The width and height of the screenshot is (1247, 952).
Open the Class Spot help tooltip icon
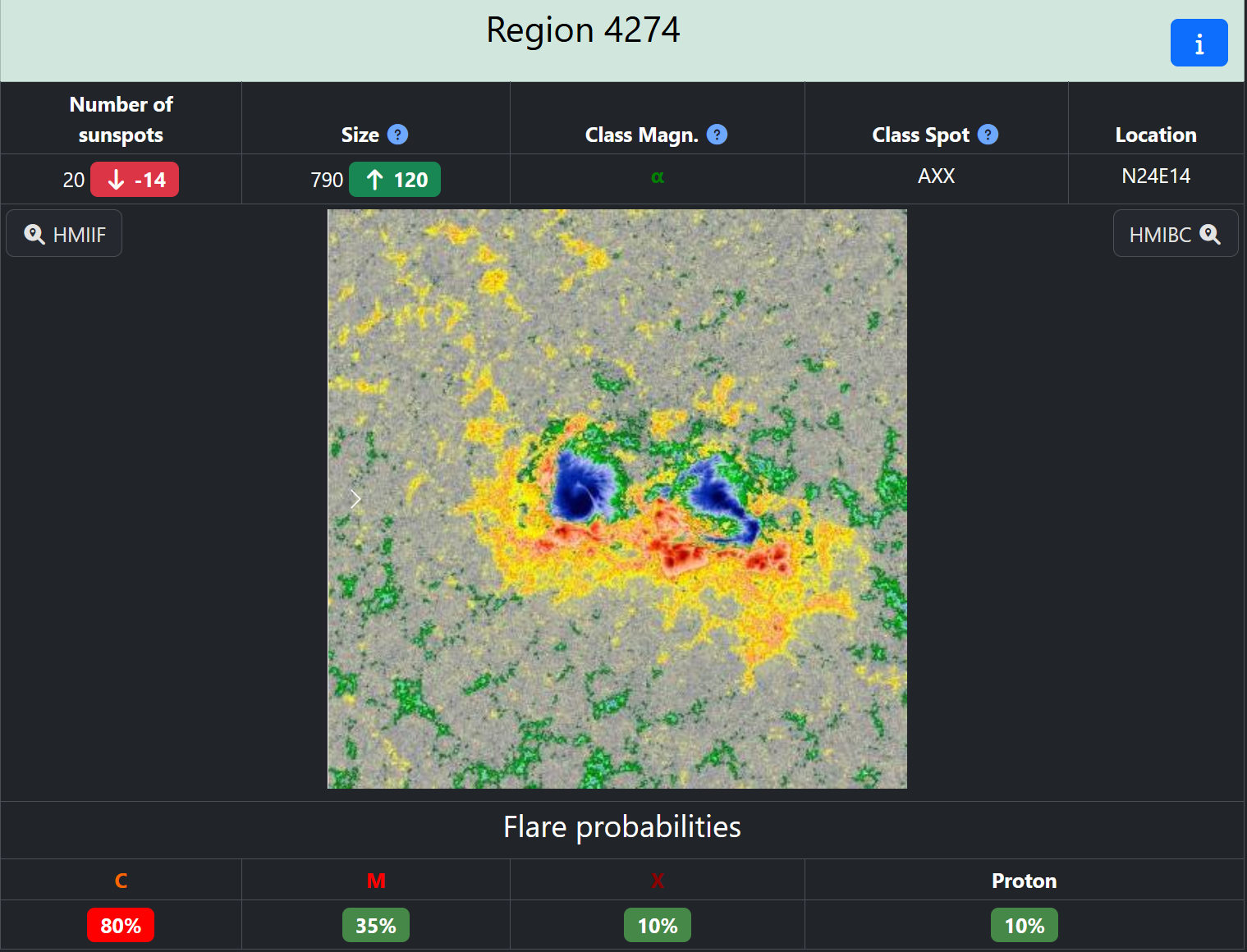point(988,135)
